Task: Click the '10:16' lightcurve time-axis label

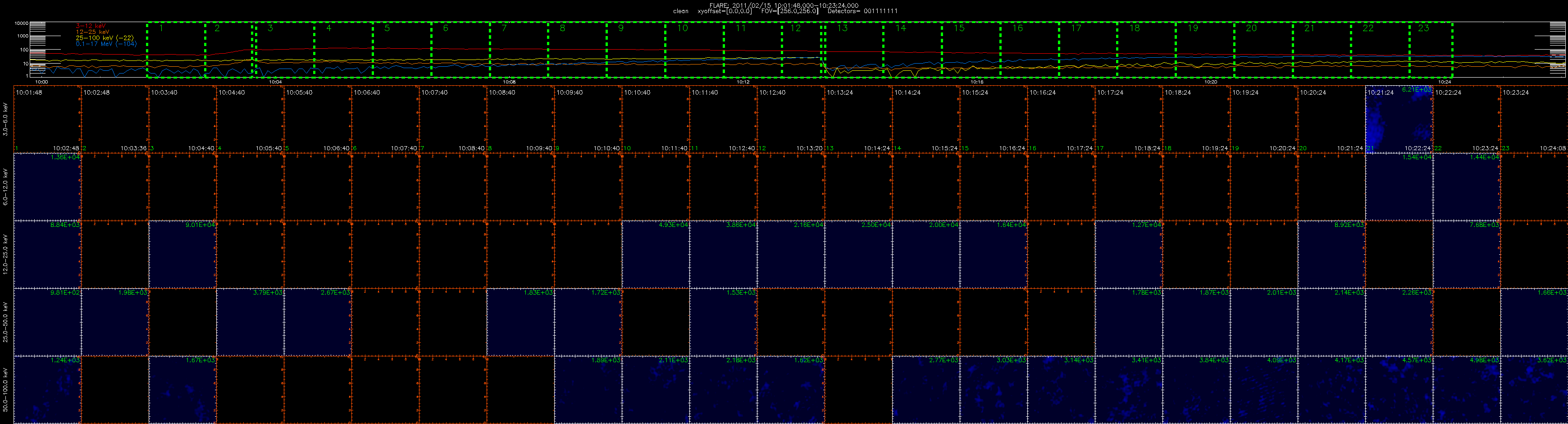Action: click(x=977, y=82)
